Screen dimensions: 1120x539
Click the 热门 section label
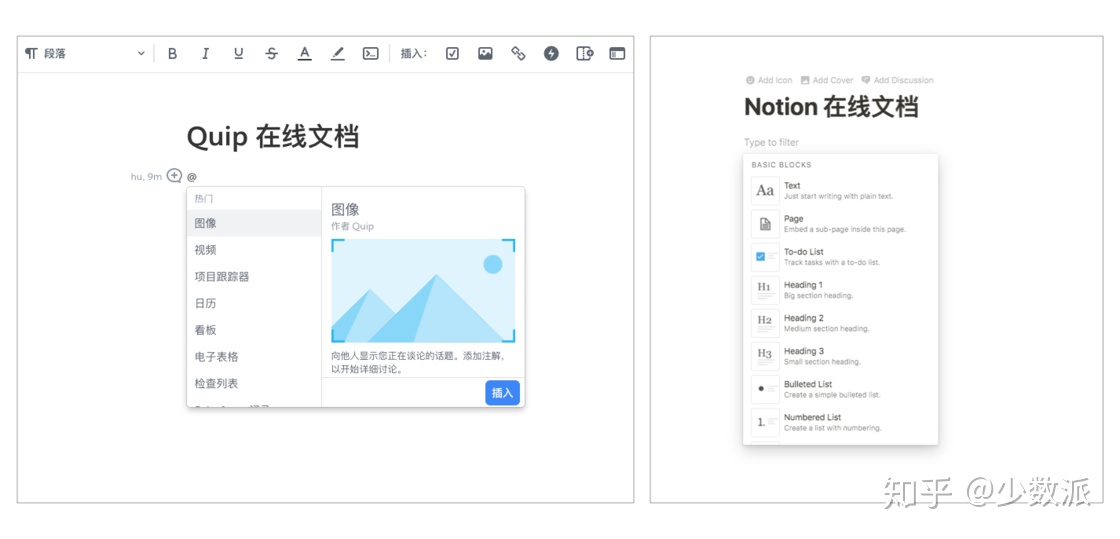[x=204, y=198]
